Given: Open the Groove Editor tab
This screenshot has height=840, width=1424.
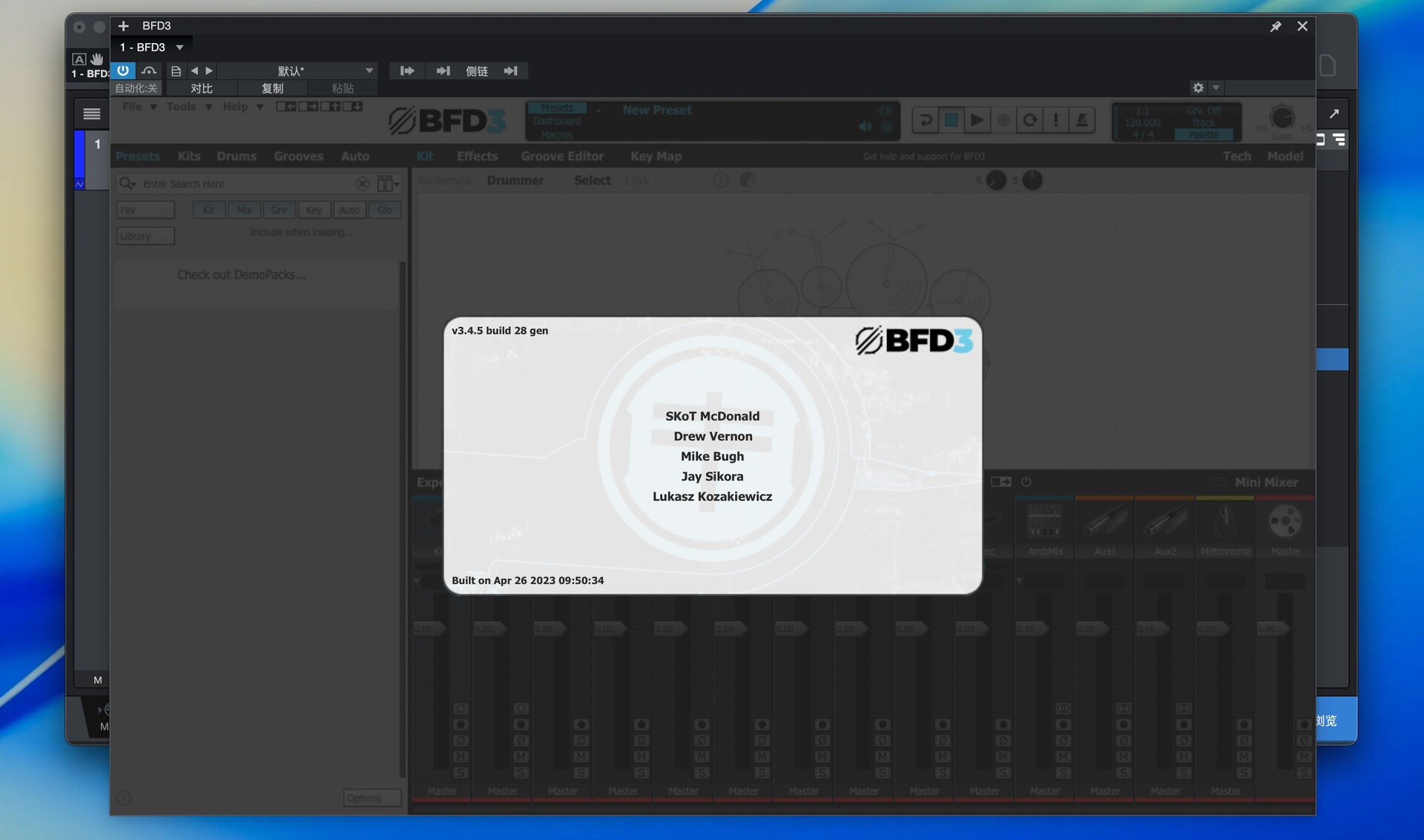Looking at the screenshot, I should point(562,156).
